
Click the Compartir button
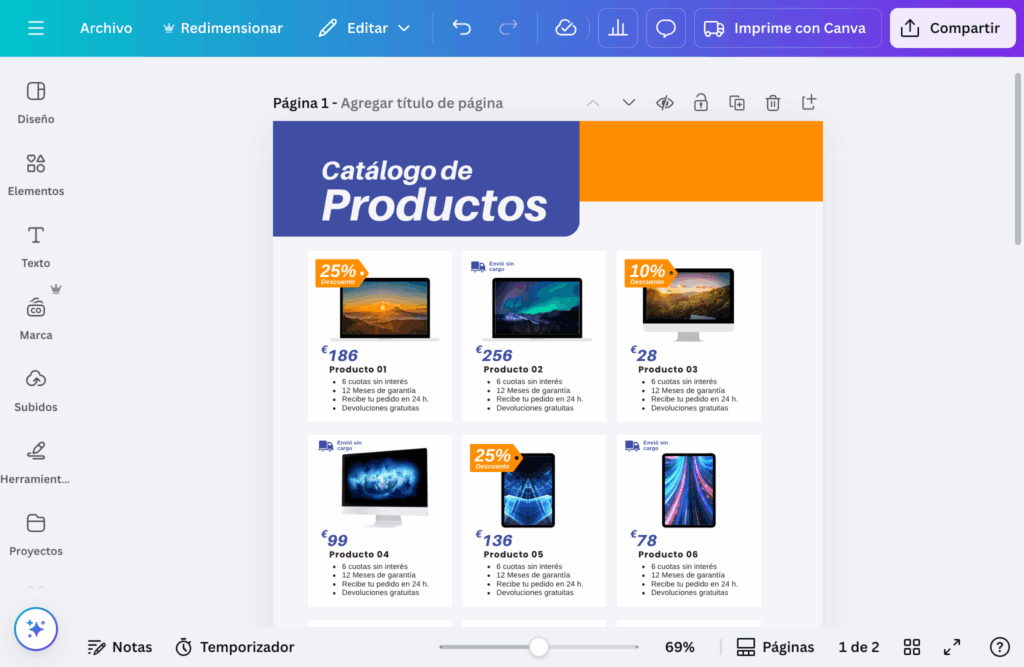951,28
